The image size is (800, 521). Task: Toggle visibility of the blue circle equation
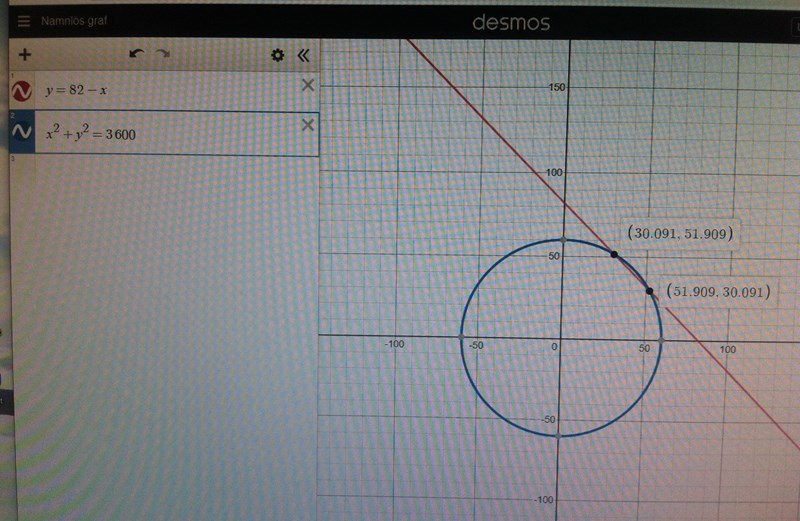(21, 133)
